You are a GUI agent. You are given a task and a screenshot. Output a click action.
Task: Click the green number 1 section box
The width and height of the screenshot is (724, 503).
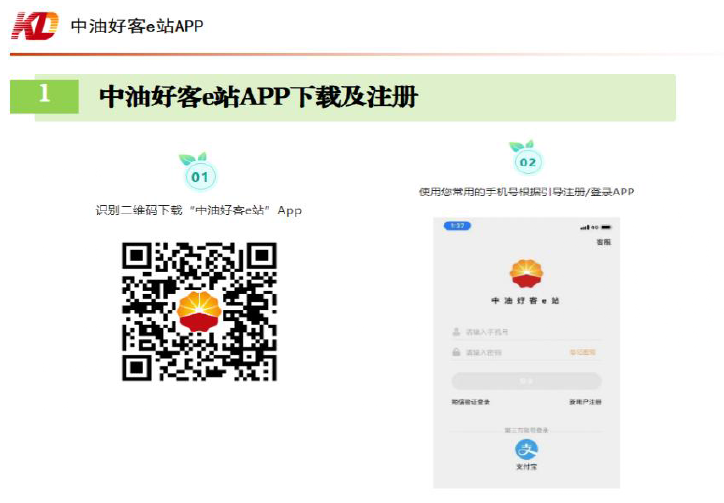tap(43, 96)
